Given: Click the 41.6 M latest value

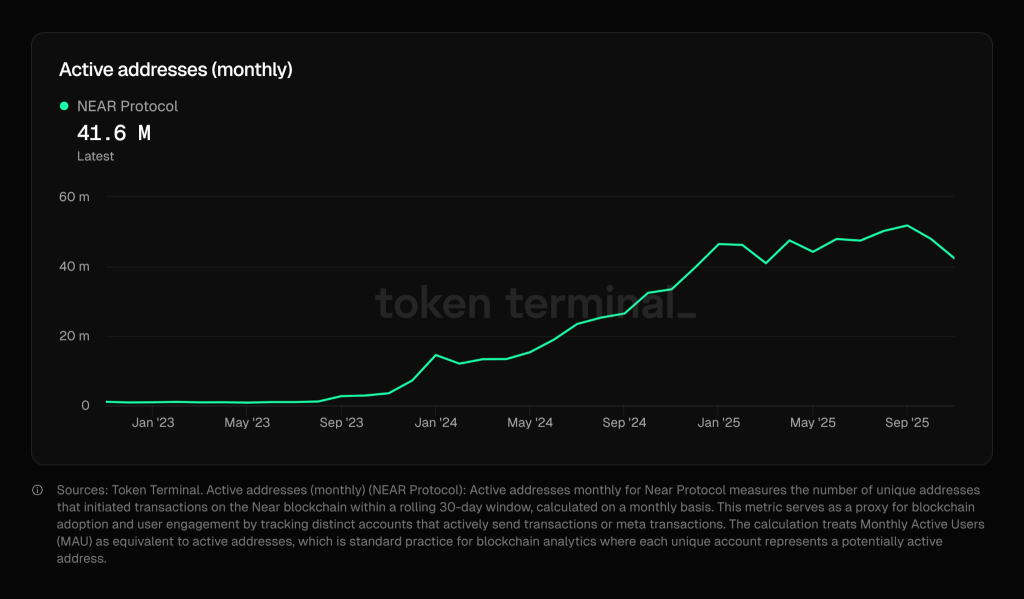Looking at the screenshot, I should (x=114, y=133).
